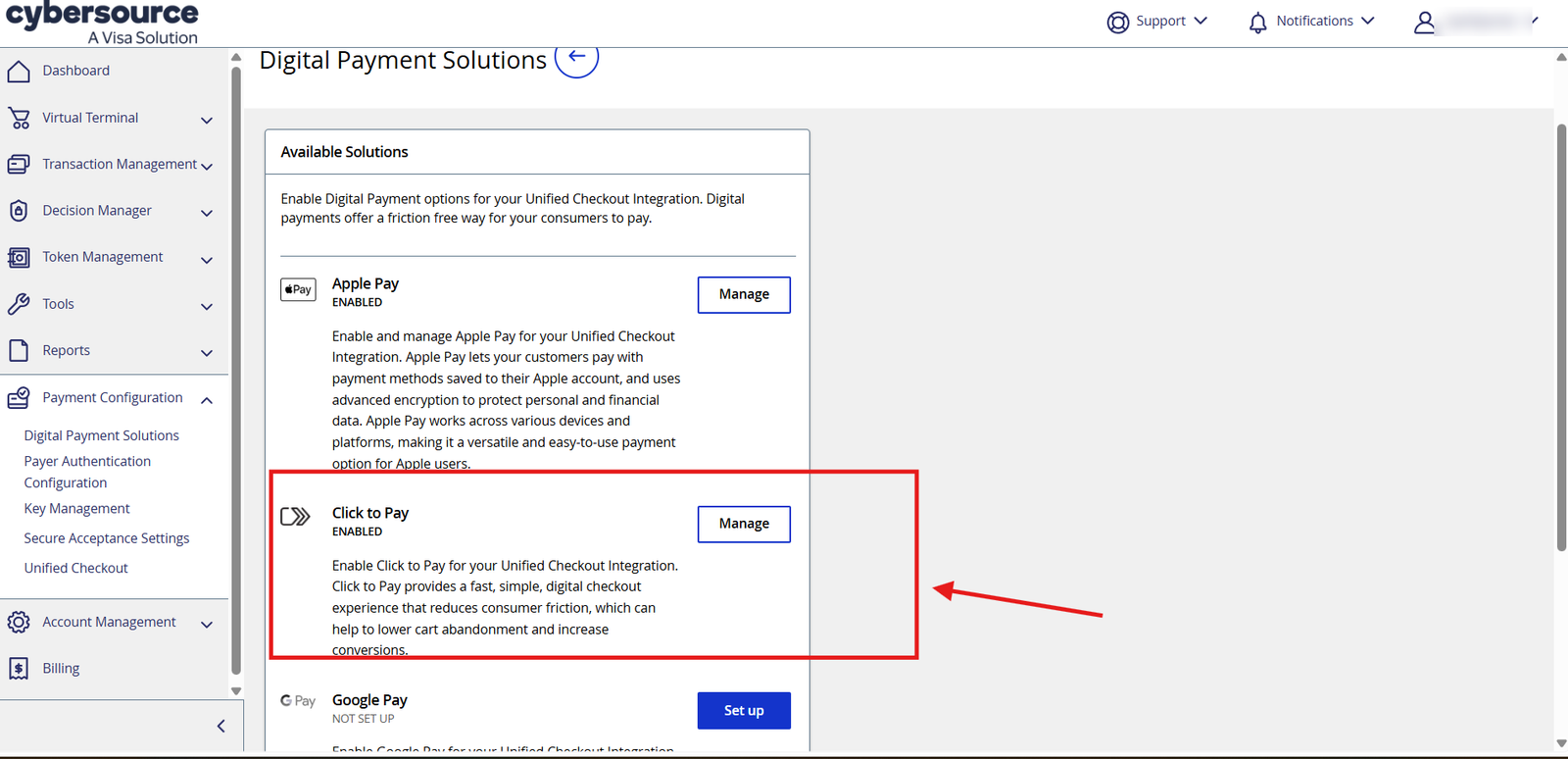
Task: Click the Dashboard home icon
Action: coord(19,71)
